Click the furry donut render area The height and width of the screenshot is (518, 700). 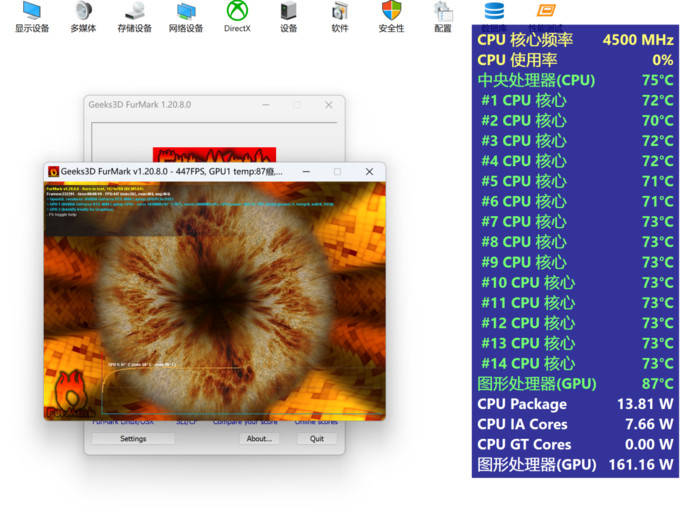pyautogui.click(x=217, y=299)
